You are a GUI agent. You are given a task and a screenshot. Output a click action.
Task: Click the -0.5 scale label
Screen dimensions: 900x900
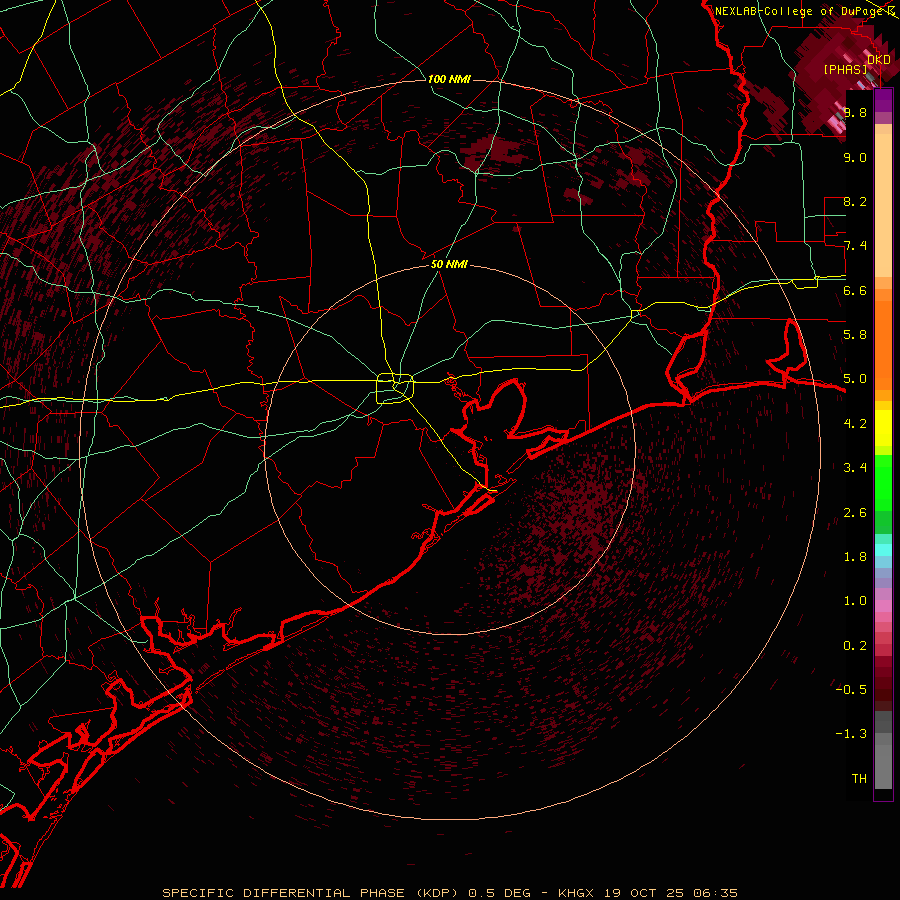[851, 689]
